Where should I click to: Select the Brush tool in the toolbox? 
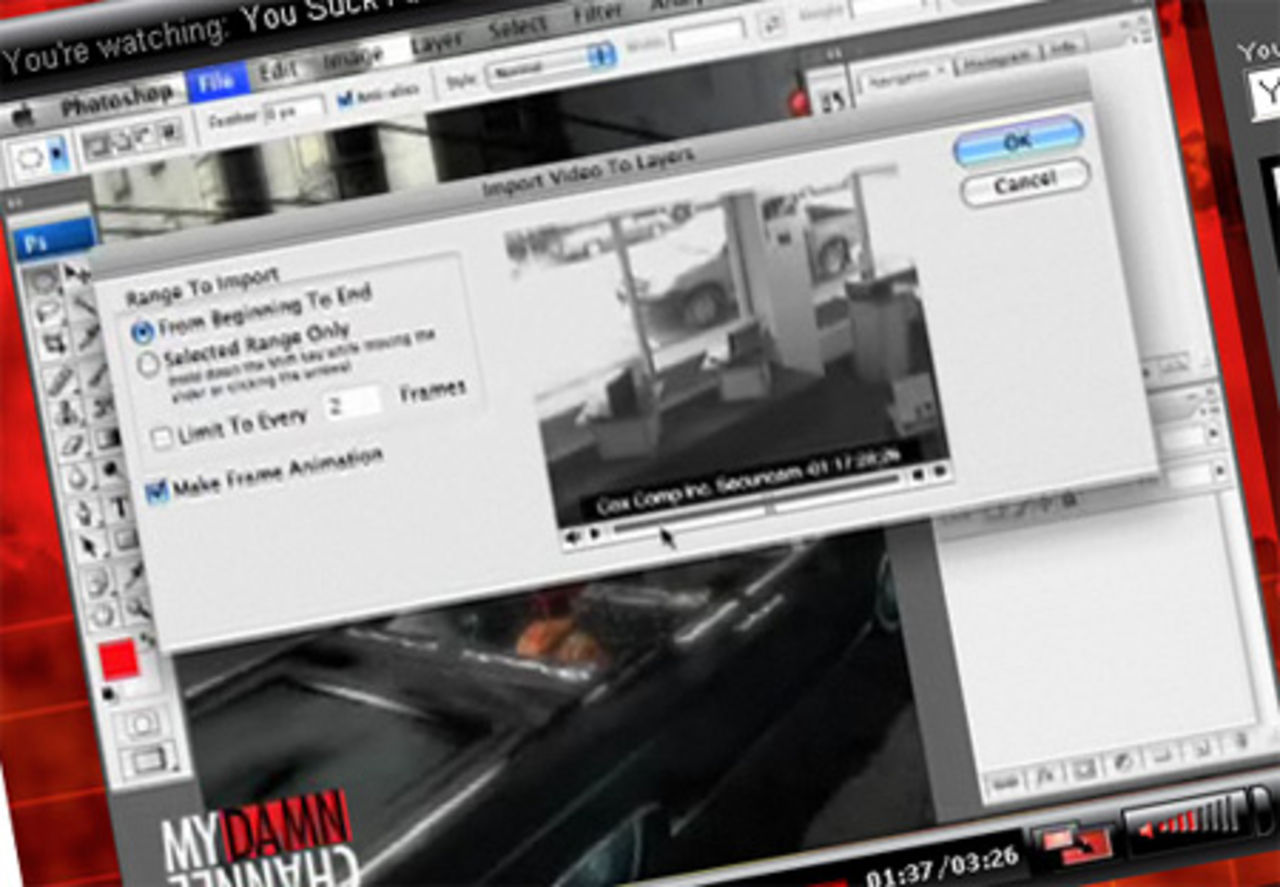[x=97, y=374]
